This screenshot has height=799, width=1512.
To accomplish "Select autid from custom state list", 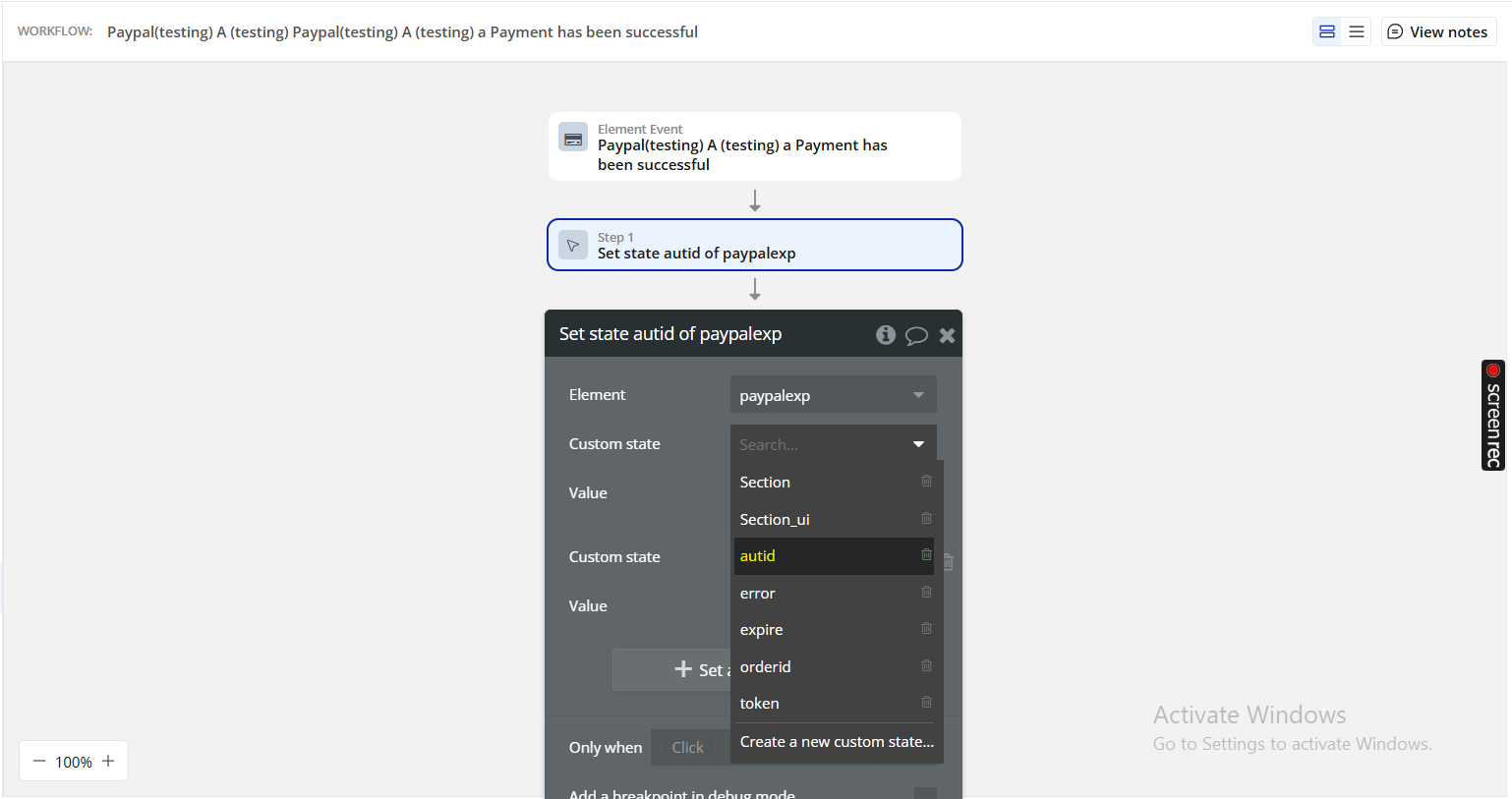I will pyautogui.click(x=758, y=556).
